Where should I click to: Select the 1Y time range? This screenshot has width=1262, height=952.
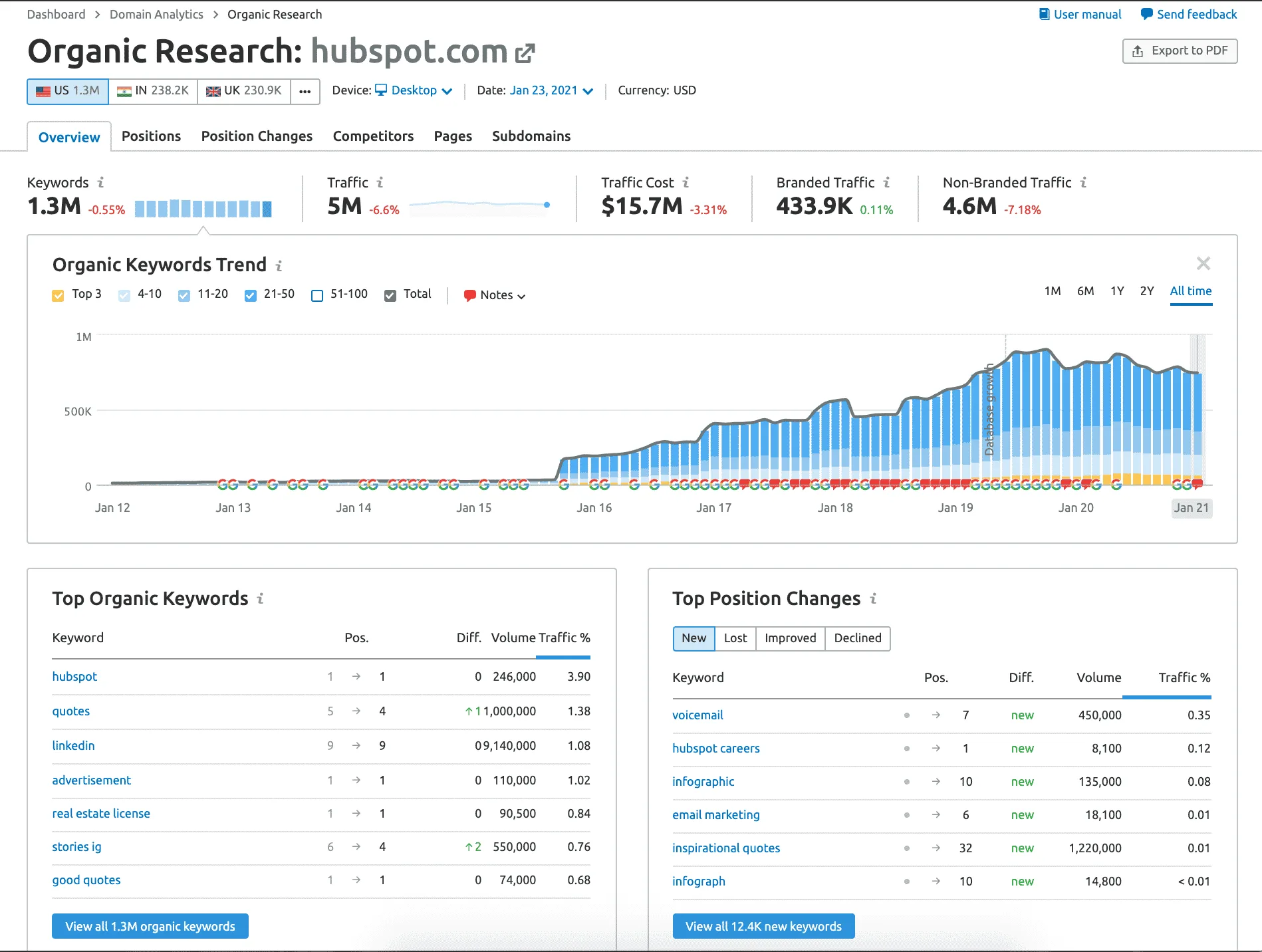click(1117, 291)
